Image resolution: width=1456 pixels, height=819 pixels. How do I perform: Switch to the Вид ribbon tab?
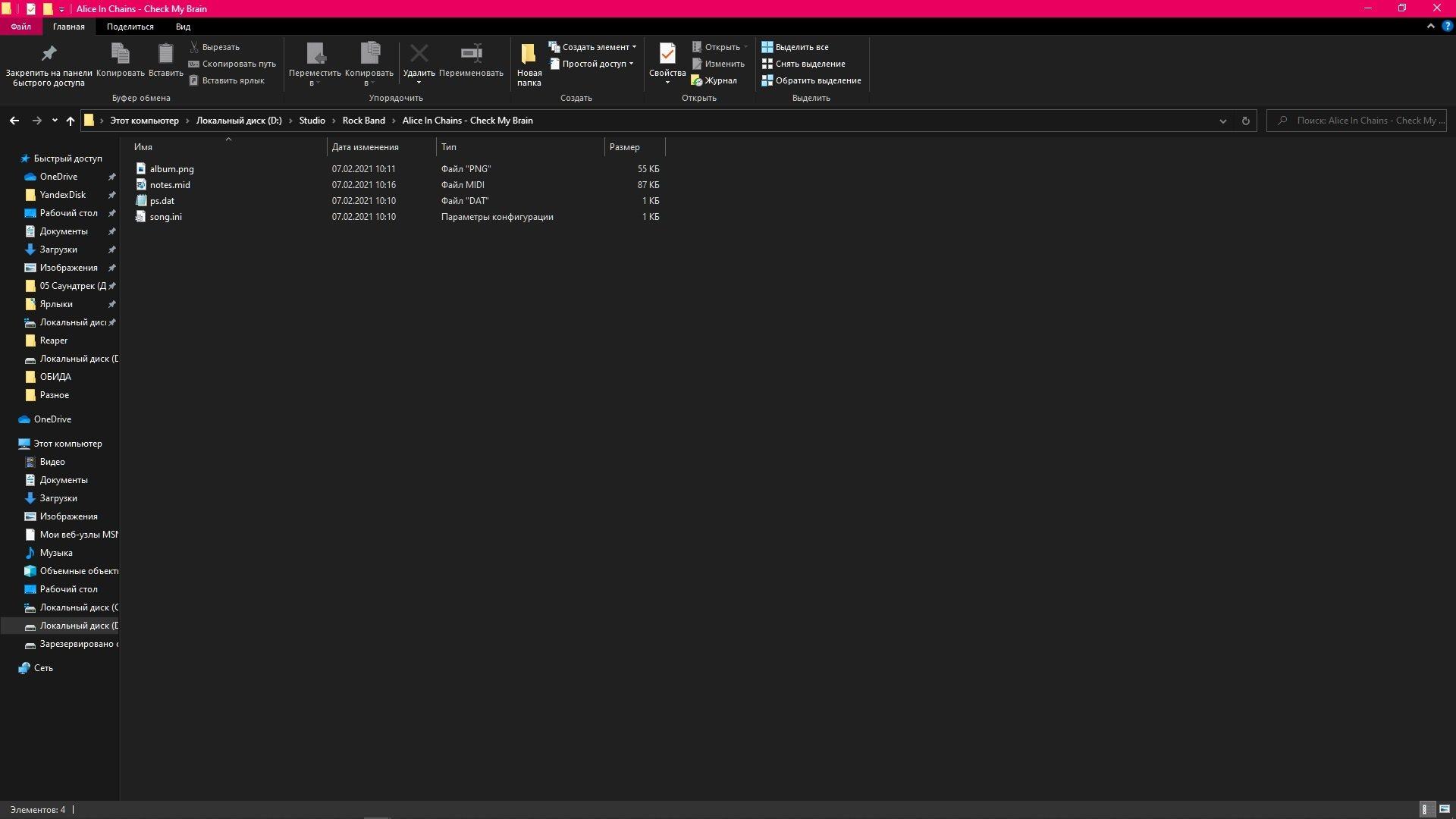pos(183,27)
